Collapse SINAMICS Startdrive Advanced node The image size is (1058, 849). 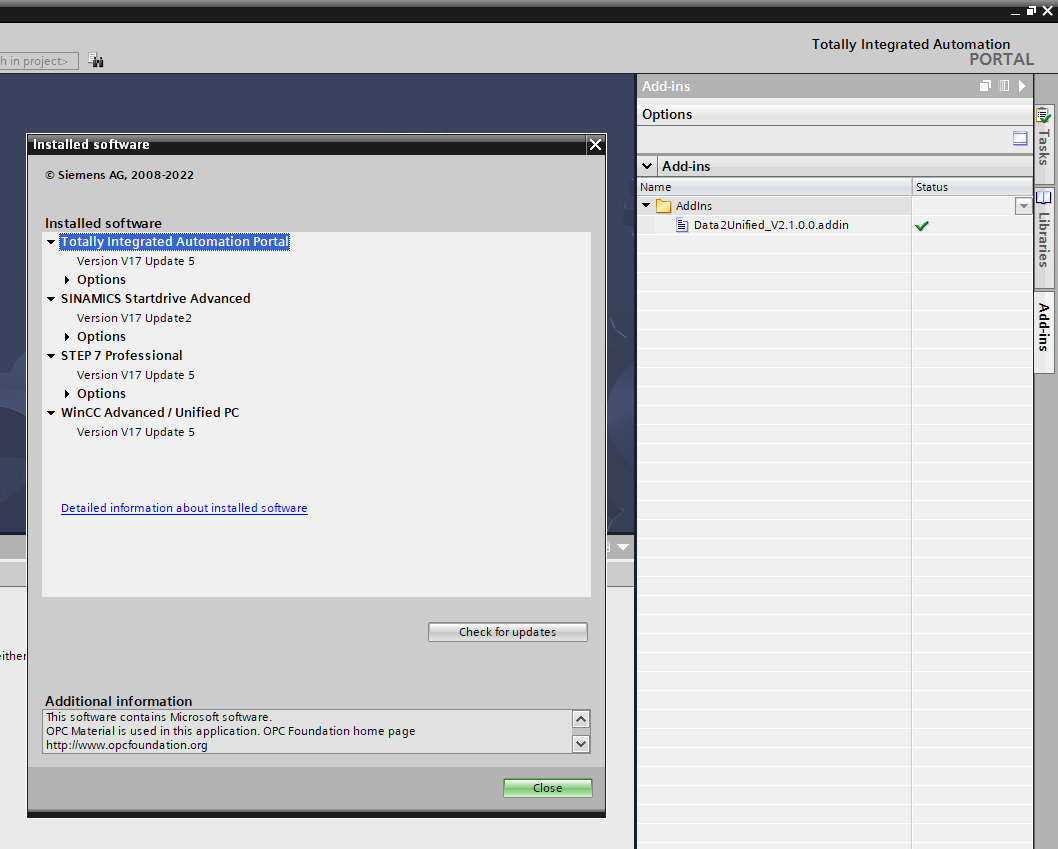(x=51, y=298)
